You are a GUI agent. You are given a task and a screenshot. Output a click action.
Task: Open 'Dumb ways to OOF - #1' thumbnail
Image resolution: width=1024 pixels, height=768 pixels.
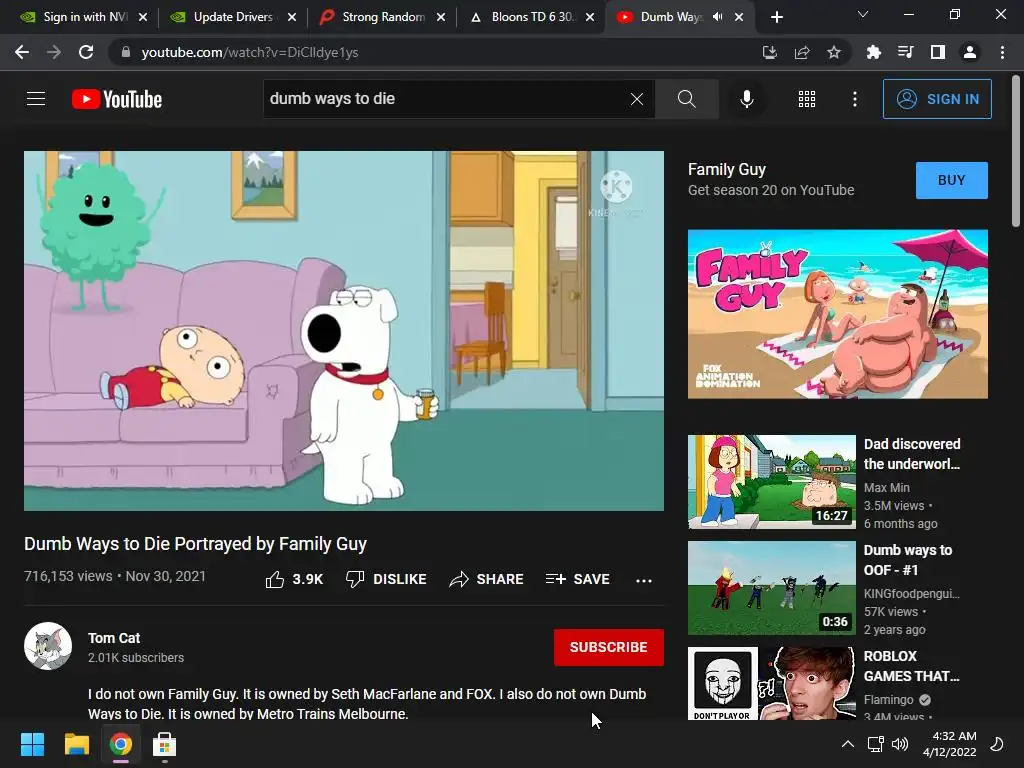click(771, 587)
